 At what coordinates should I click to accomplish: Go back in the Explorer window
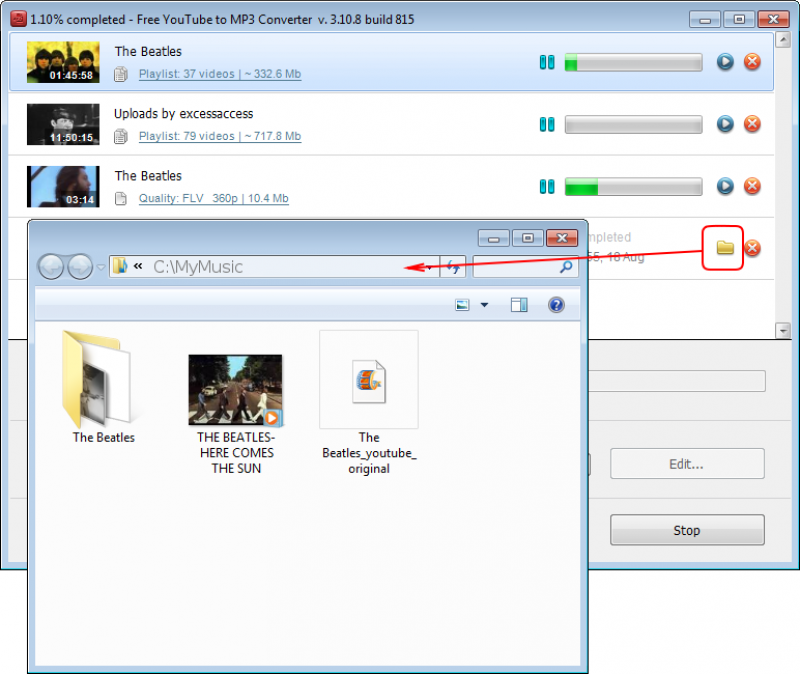click(51, 266)
